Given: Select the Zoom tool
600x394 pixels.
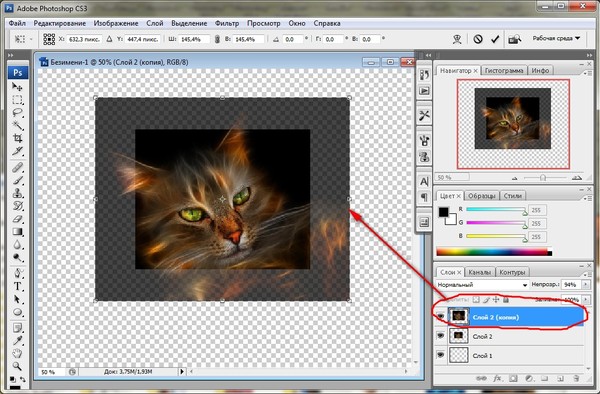Looking at the screenshot, I should point(17,366).
